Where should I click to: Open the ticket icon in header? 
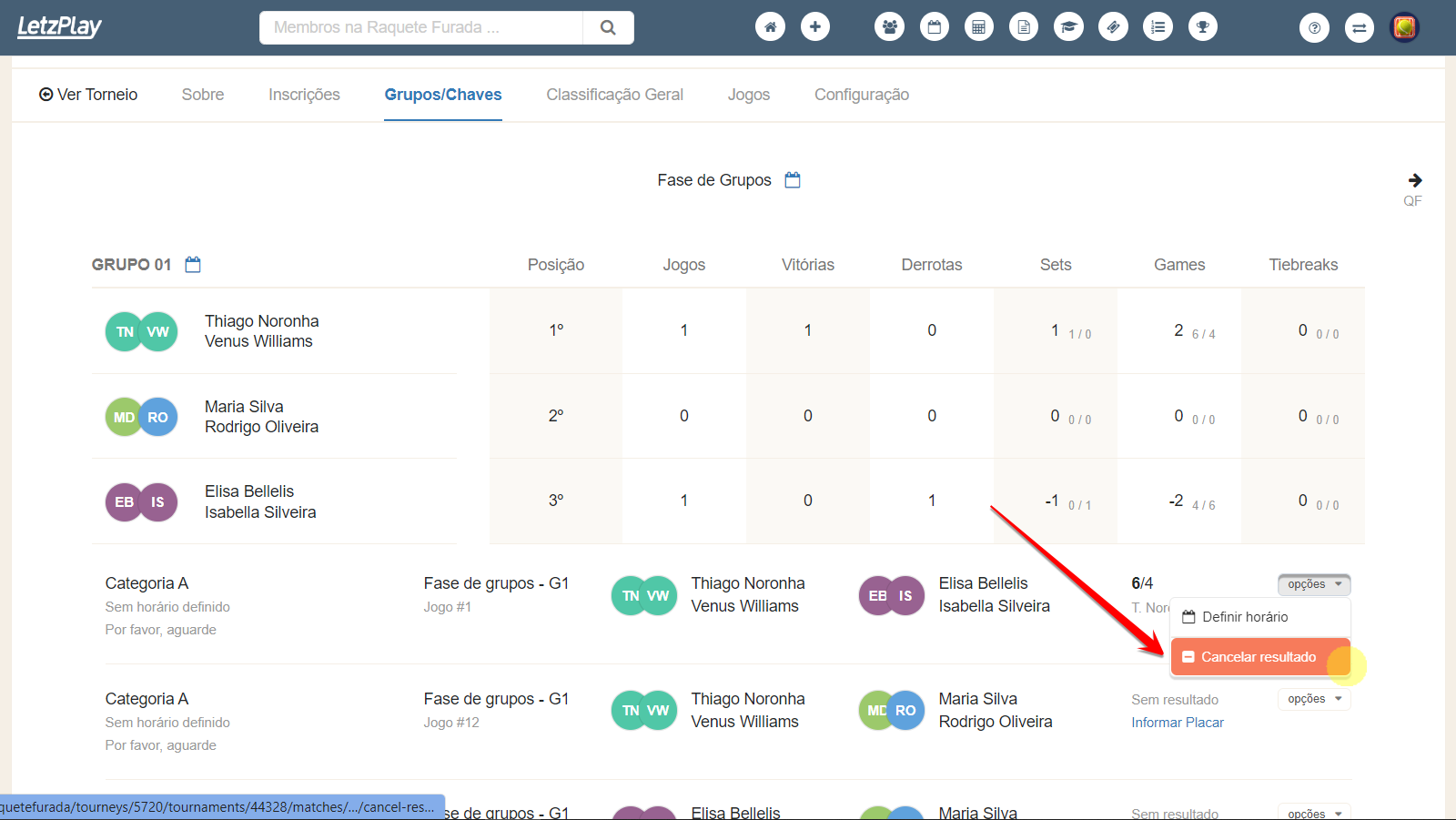pyautogui.click(x=1113, y=27)
